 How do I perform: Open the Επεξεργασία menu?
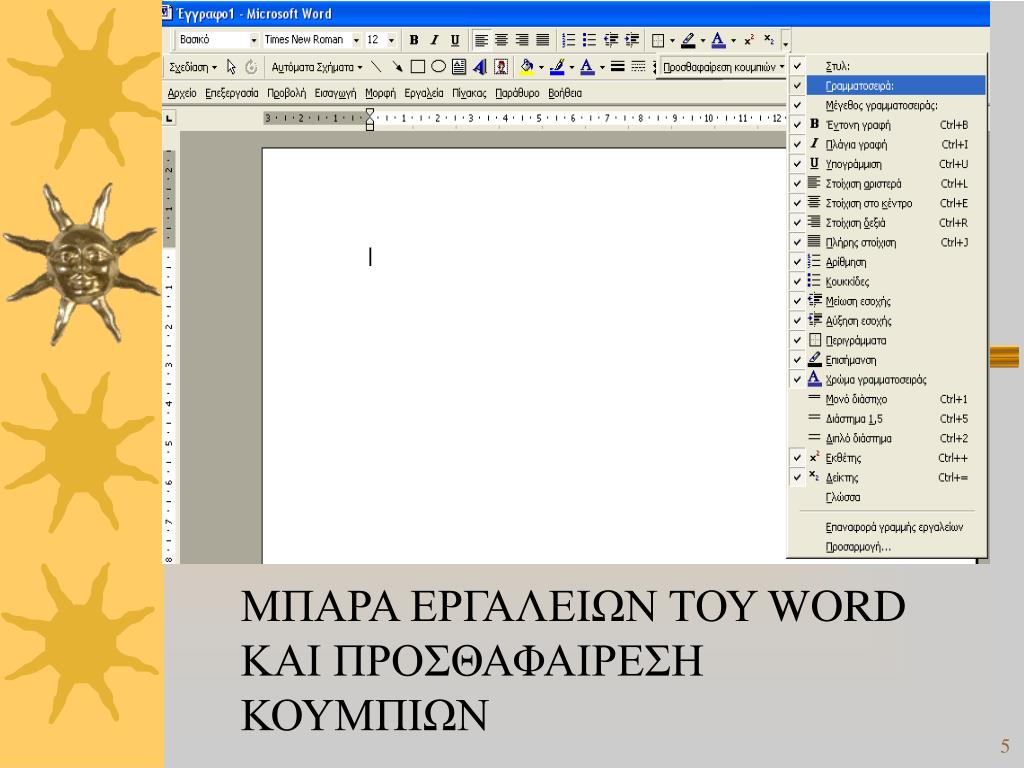(x=232, y=93)
